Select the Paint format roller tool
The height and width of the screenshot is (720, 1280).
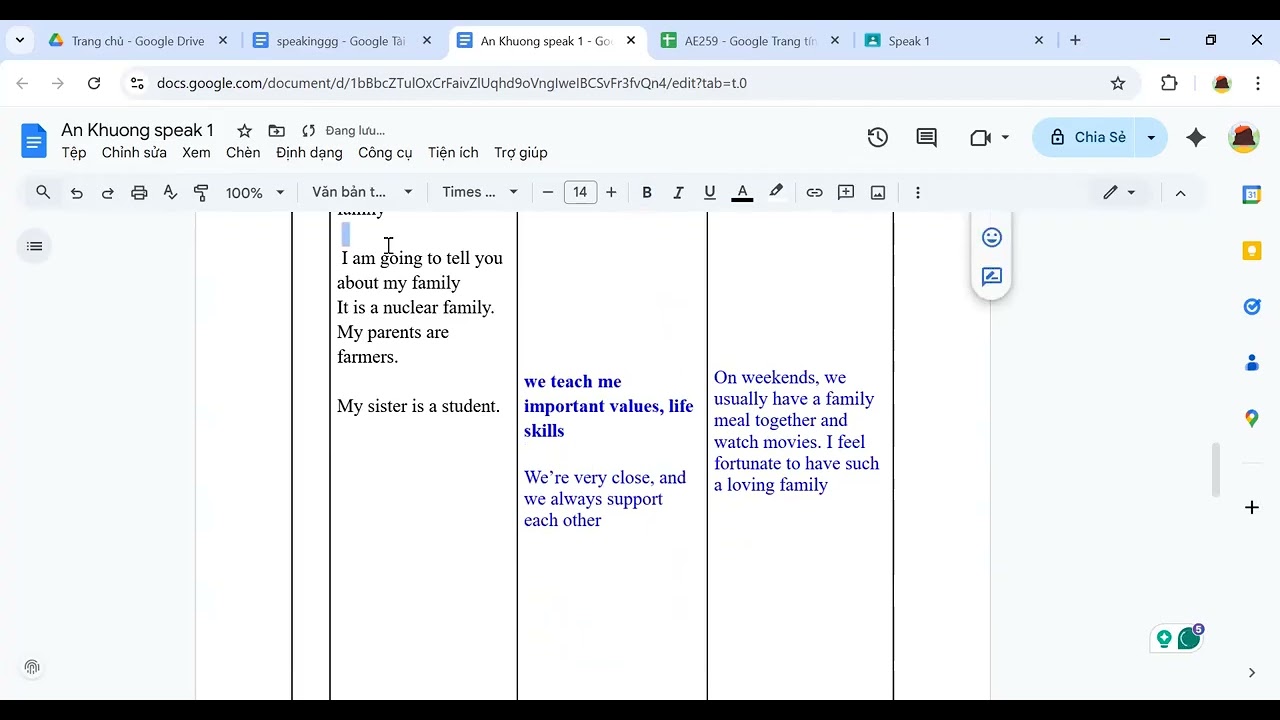(201, 192)
